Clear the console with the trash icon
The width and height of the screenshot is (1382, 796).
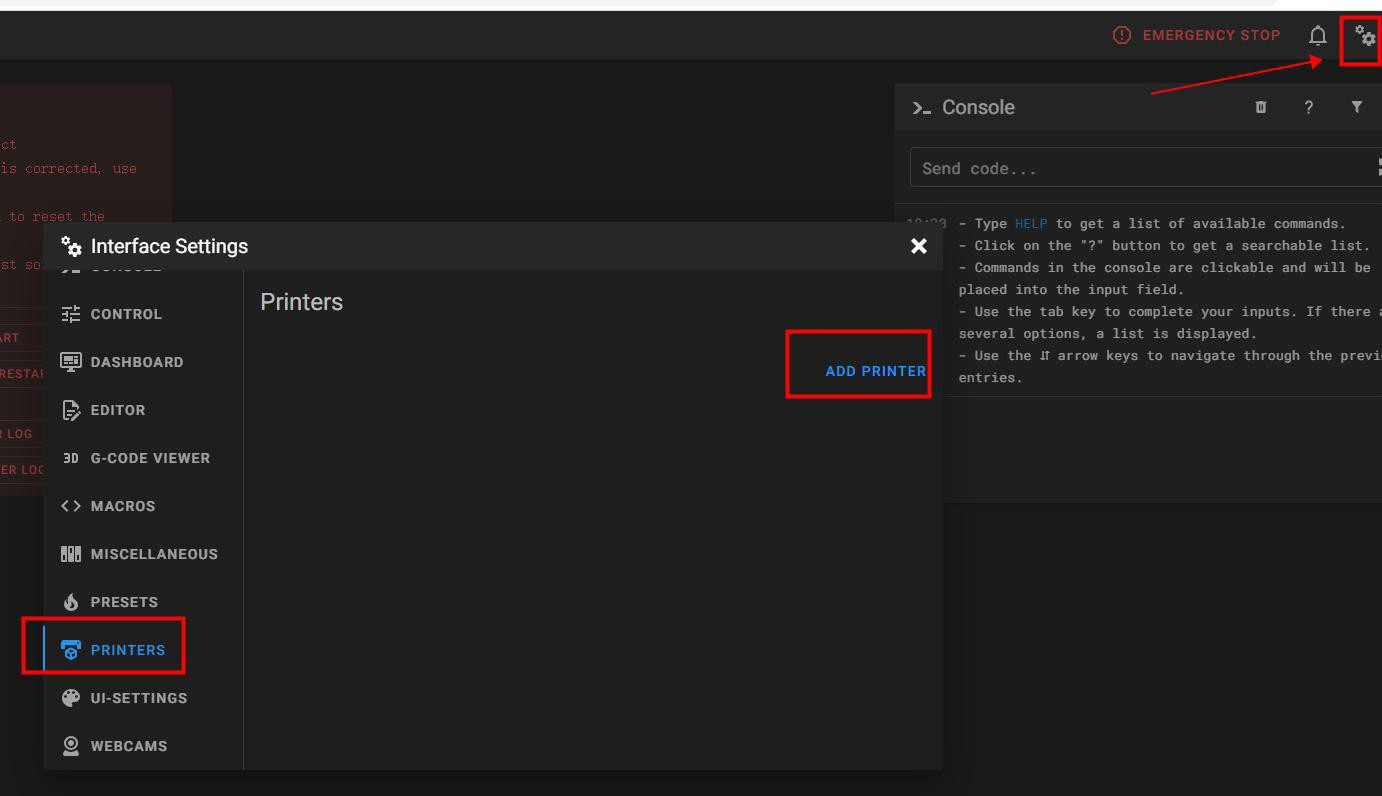point(1261,107)
